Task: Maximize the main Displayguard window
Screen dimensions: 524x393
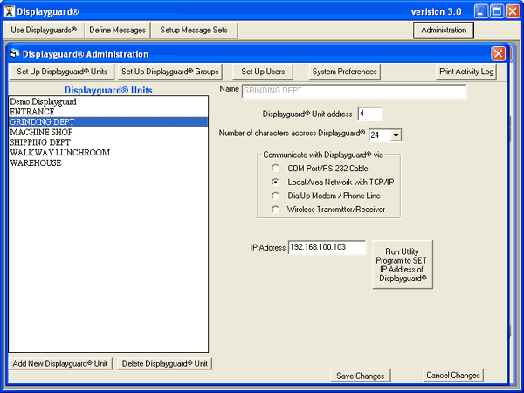Action: [497, 11]
